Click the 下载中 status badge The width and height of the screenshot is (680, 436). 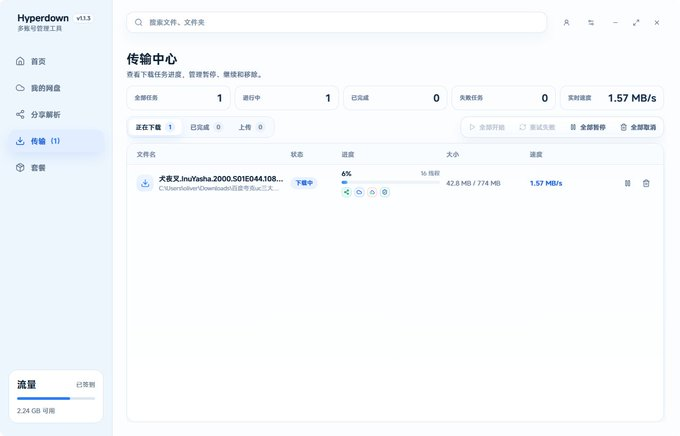[304, 183]
